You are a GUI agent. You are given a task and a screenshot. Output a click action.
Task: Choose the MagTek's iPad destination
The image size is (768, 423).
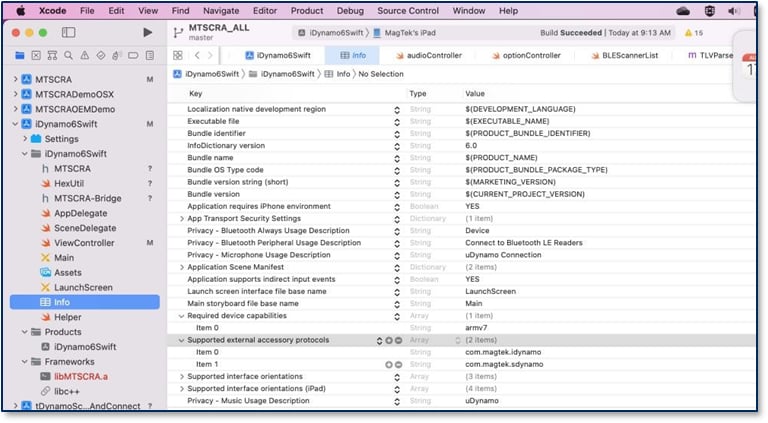click(405, 33)
